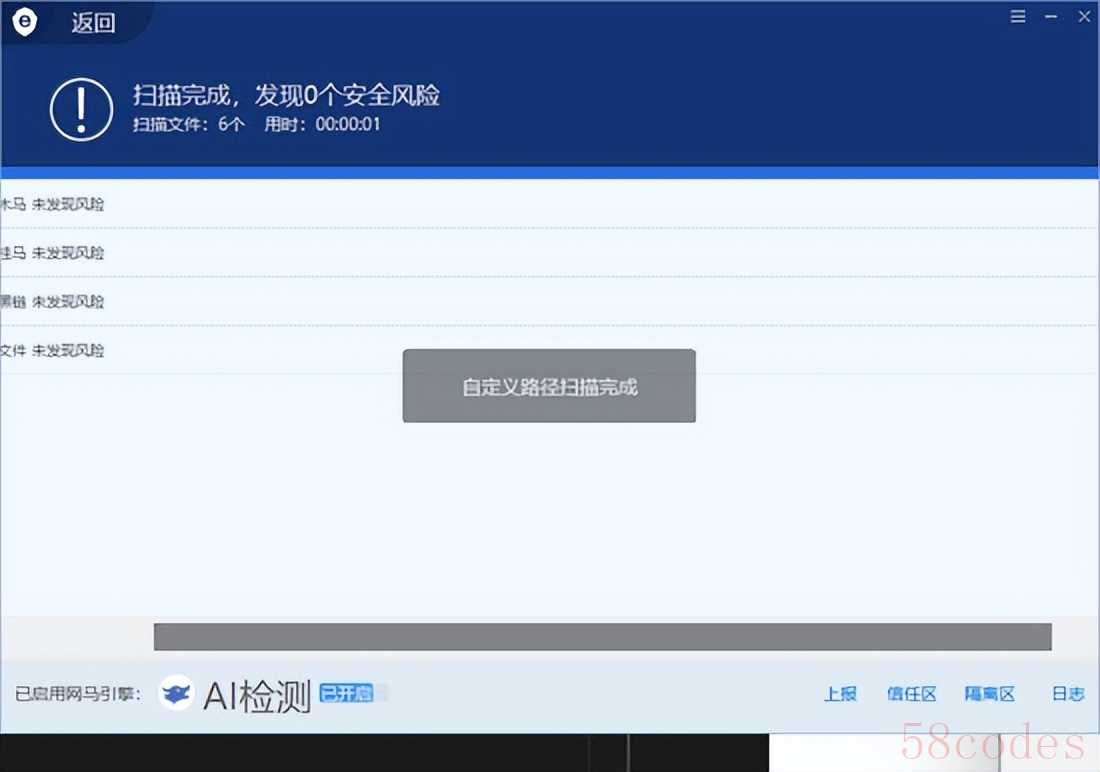Select the 木马 未发现风险 row
This screenshot has height=772, width=1100.
coord(549,204)
